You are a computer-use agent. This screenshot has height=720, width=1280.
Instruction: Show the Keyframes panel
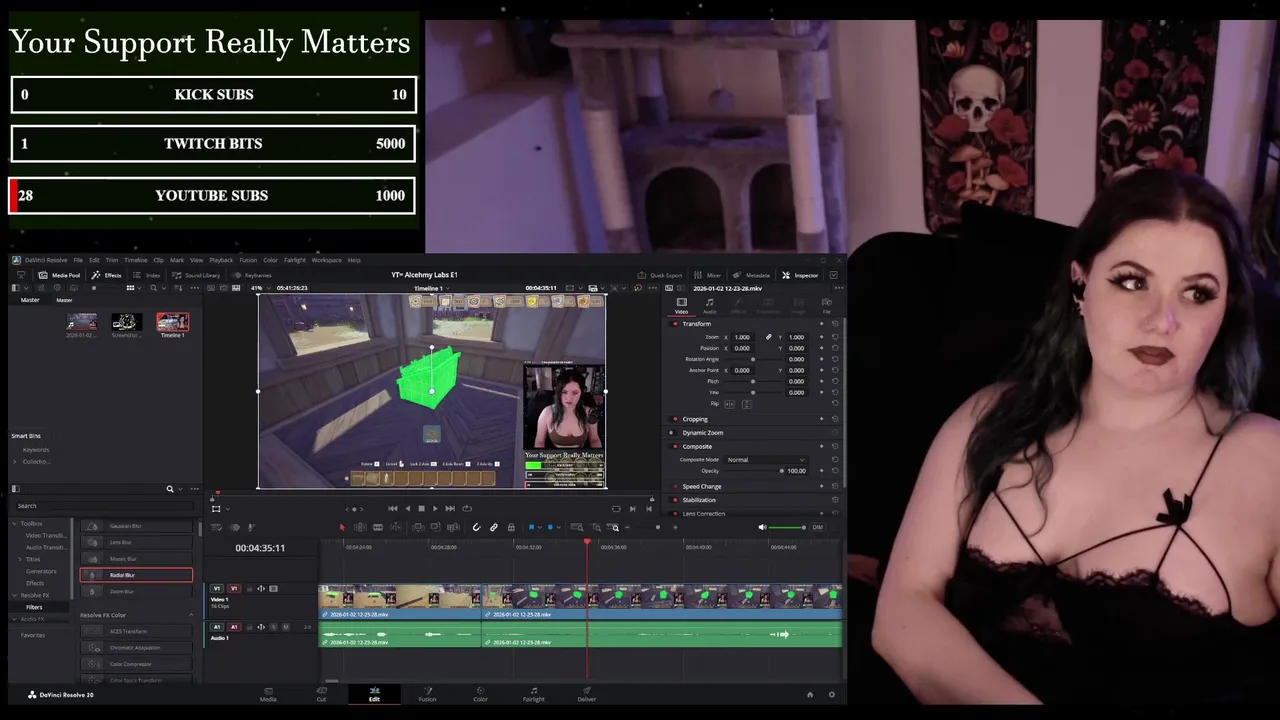pyautogui.click(x=252, y=275)
